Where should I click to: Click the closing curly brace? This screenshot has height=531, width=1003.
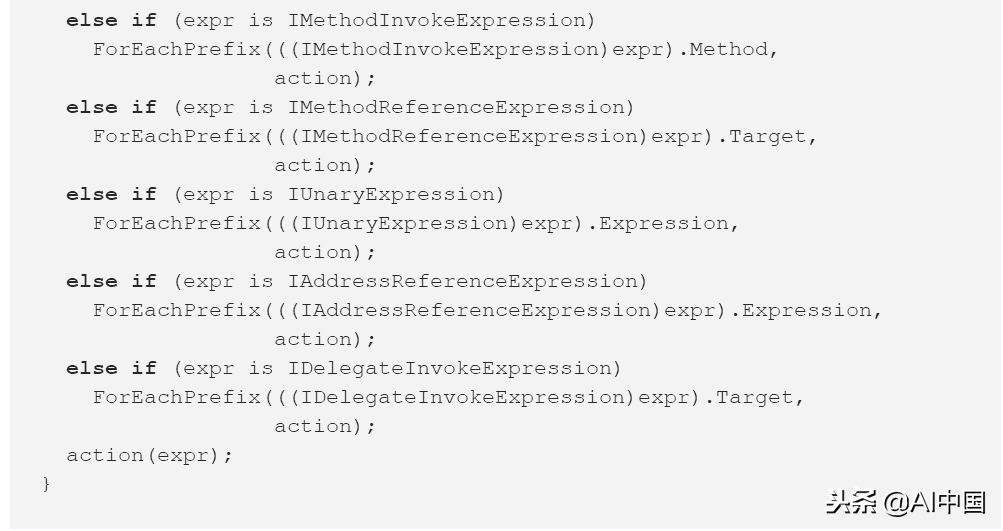(x=46, y=484)
